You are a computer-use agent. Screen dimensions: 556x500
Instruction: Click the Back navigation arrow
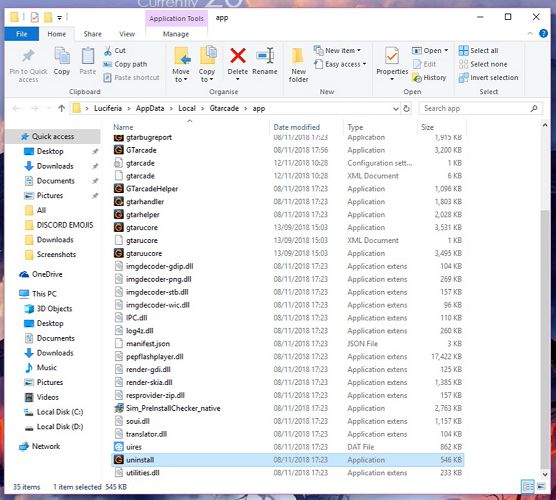pyautogui.click(x=16, y=109)
